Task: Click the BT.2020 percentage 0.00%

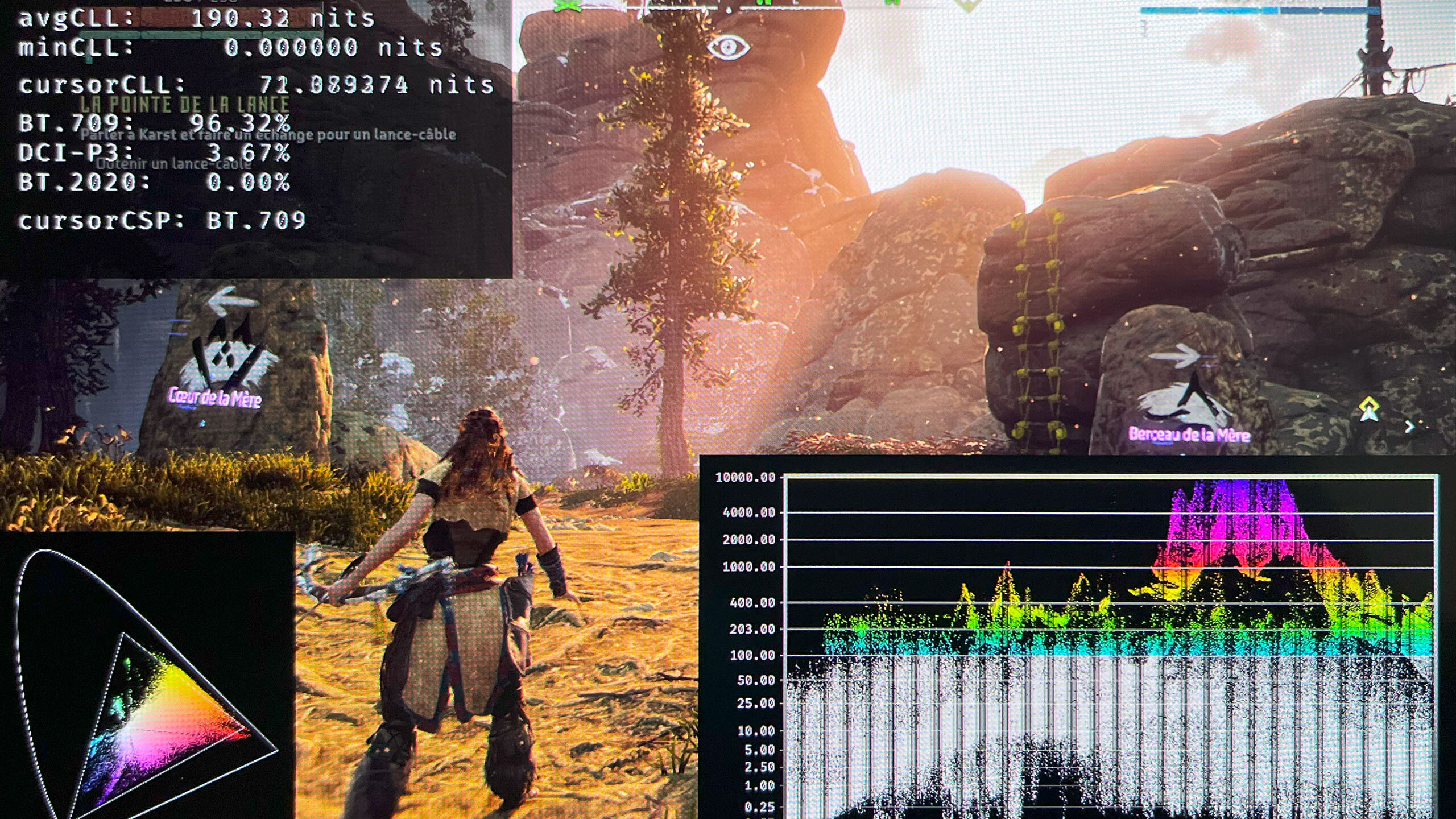Action: (248, 182)
